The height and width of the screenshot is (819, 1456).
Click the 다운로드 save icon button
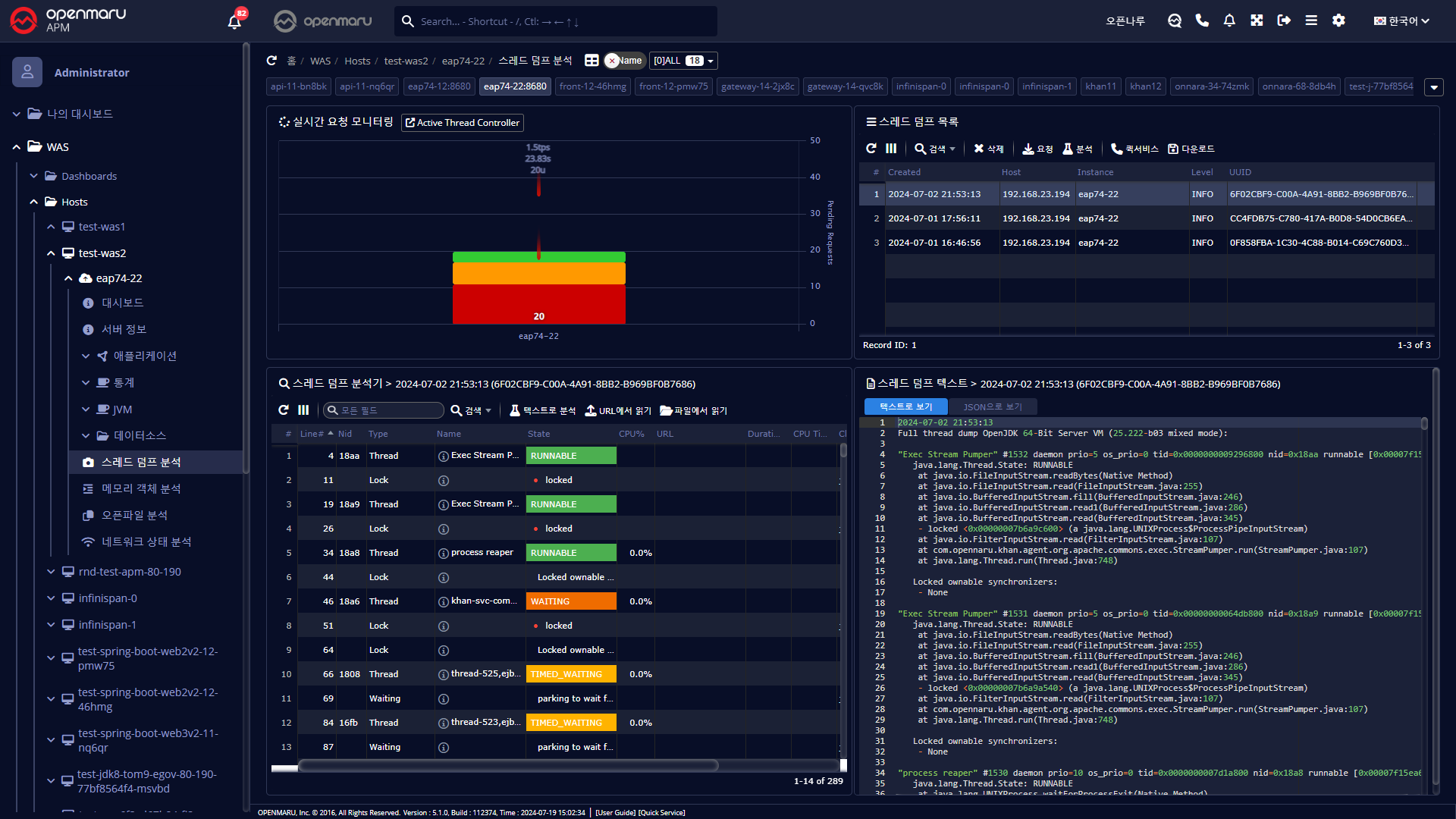click(1191, 149)
